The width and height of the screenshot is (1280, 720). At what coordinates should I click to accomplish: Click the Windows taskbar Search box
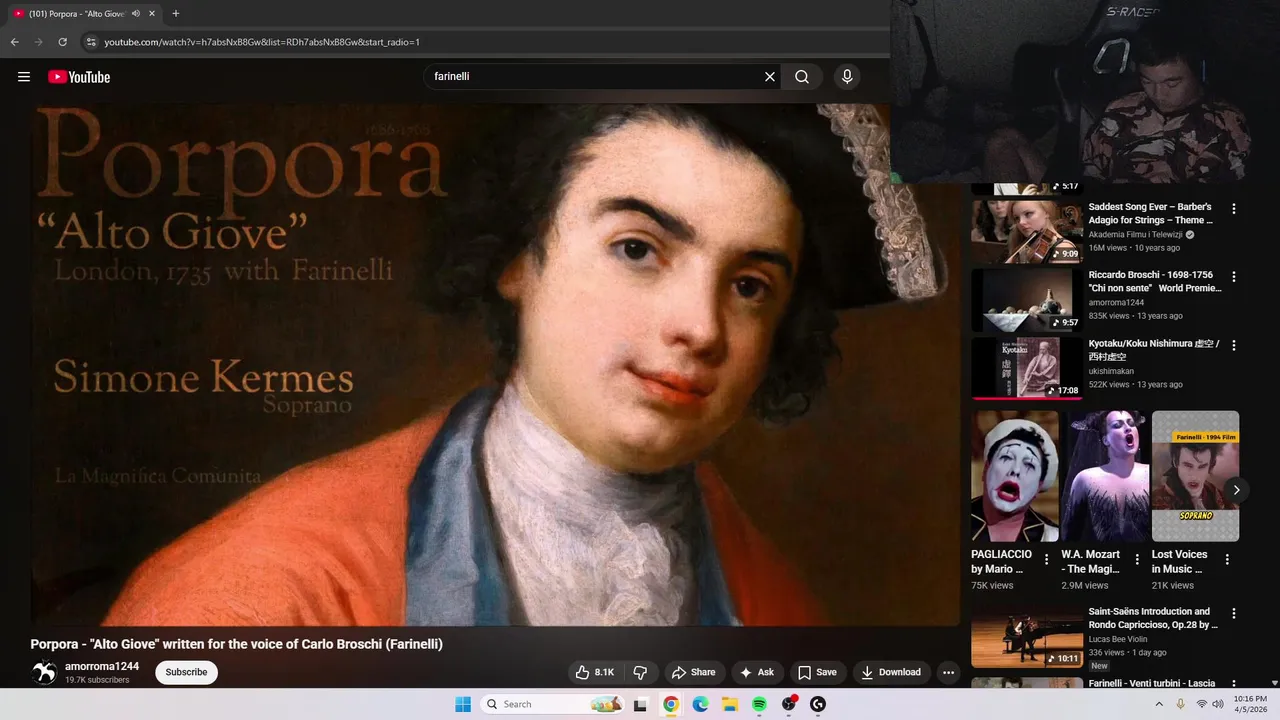(x=551, y=704)
